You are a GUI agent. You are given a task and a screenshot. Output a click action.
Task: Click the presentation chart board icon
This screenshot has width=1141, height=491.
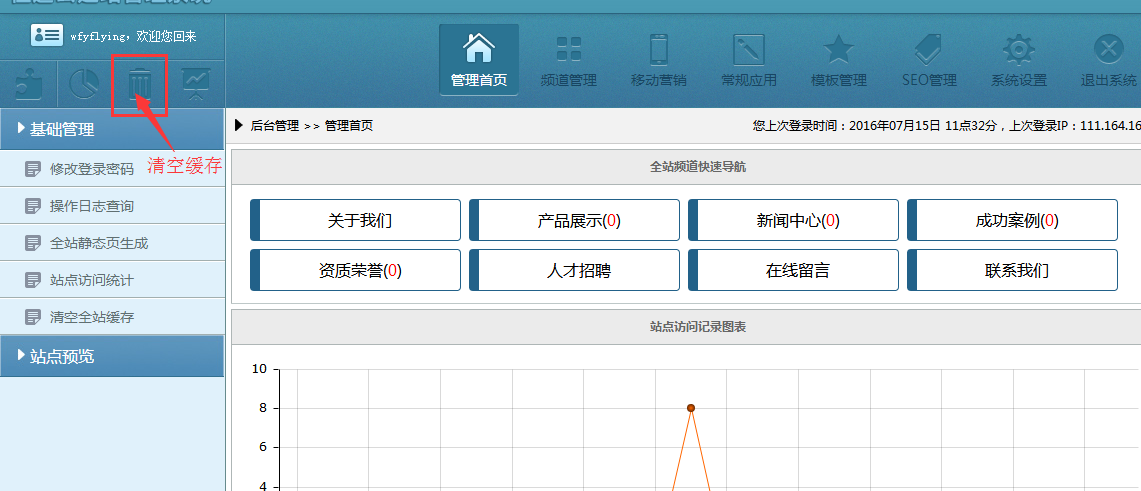point(196,84)
